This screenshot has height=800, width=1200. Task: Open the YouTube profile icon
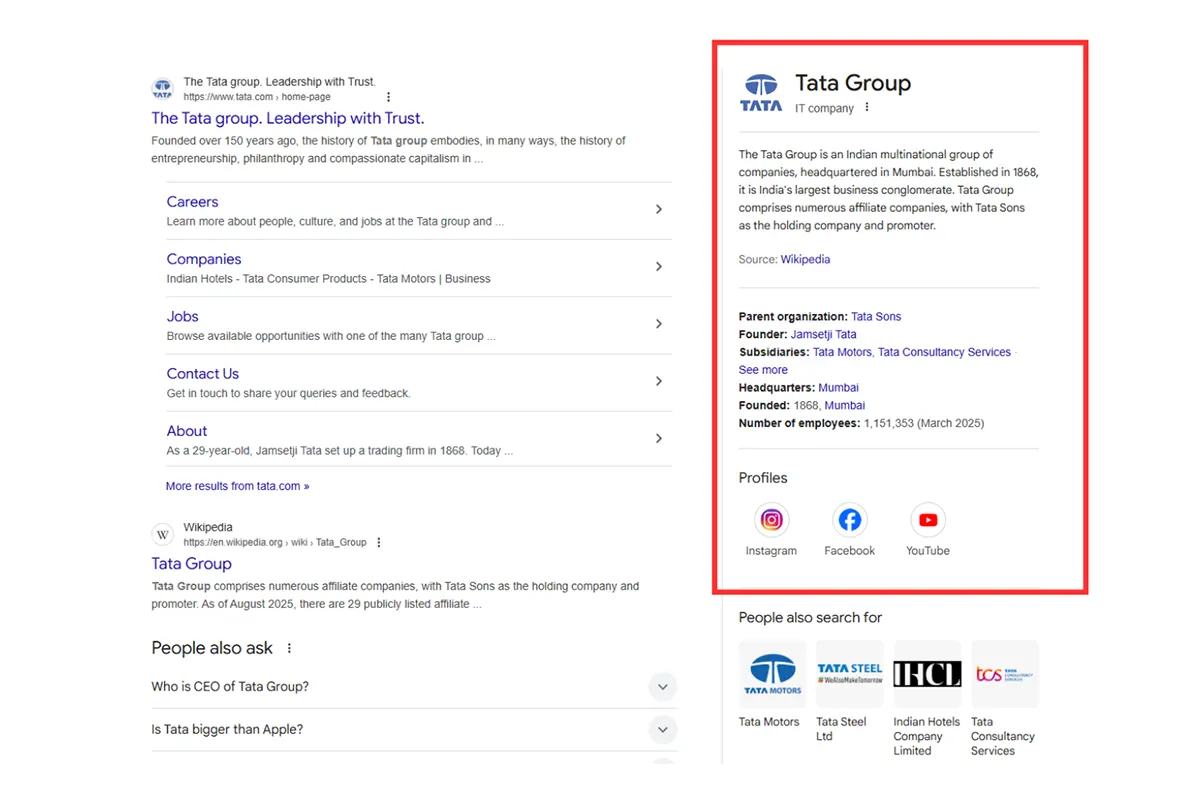click(927, 519)
